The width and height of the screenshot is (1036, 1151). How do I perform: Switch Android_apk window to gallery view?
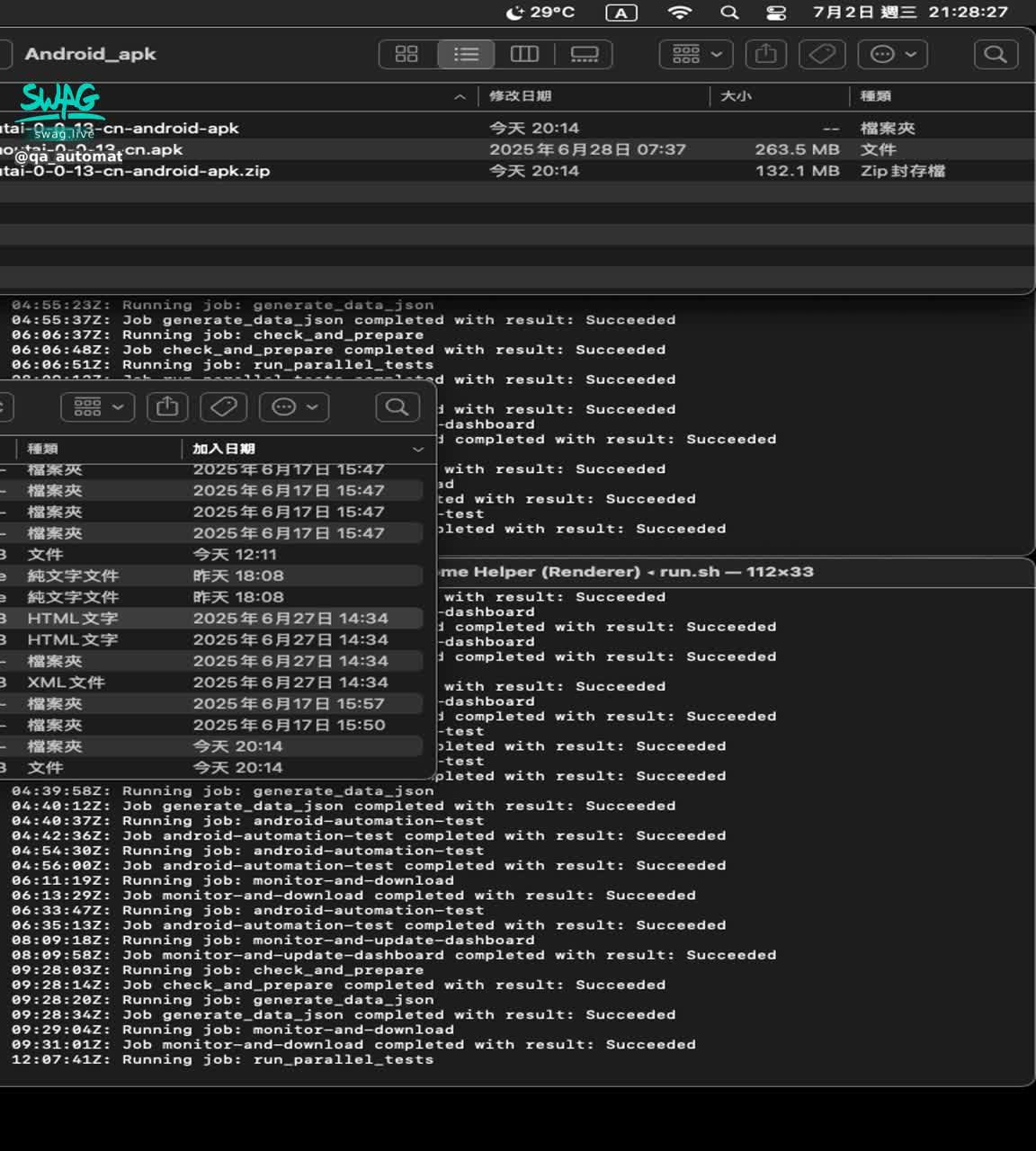tap(584, 54)
